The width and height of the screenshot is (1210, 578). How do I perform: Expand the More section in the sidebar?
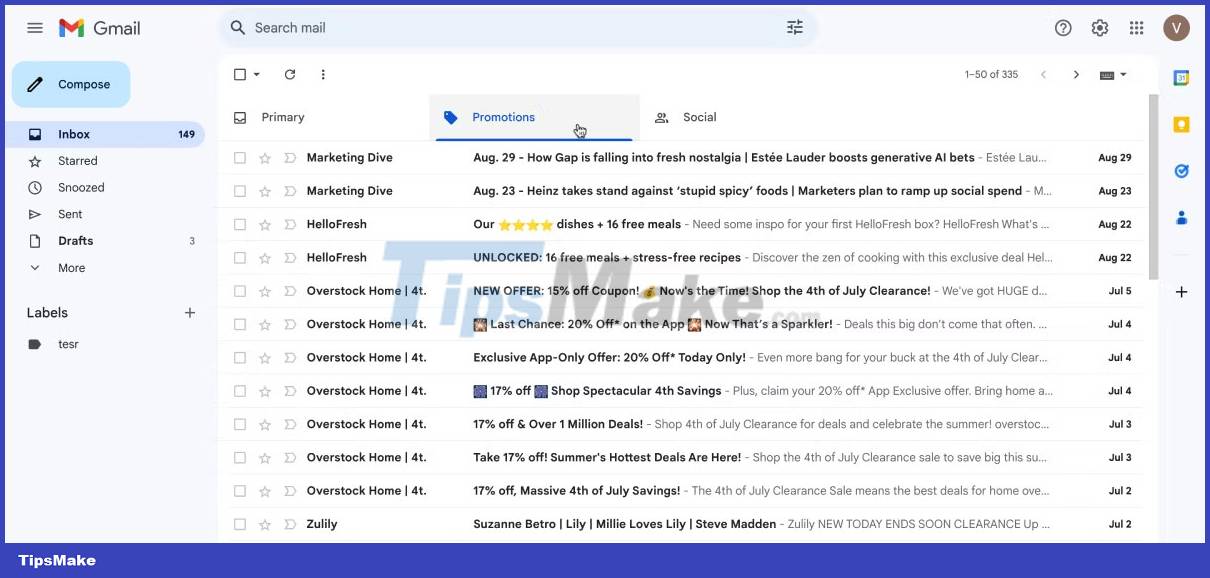[x=70, y=267]
